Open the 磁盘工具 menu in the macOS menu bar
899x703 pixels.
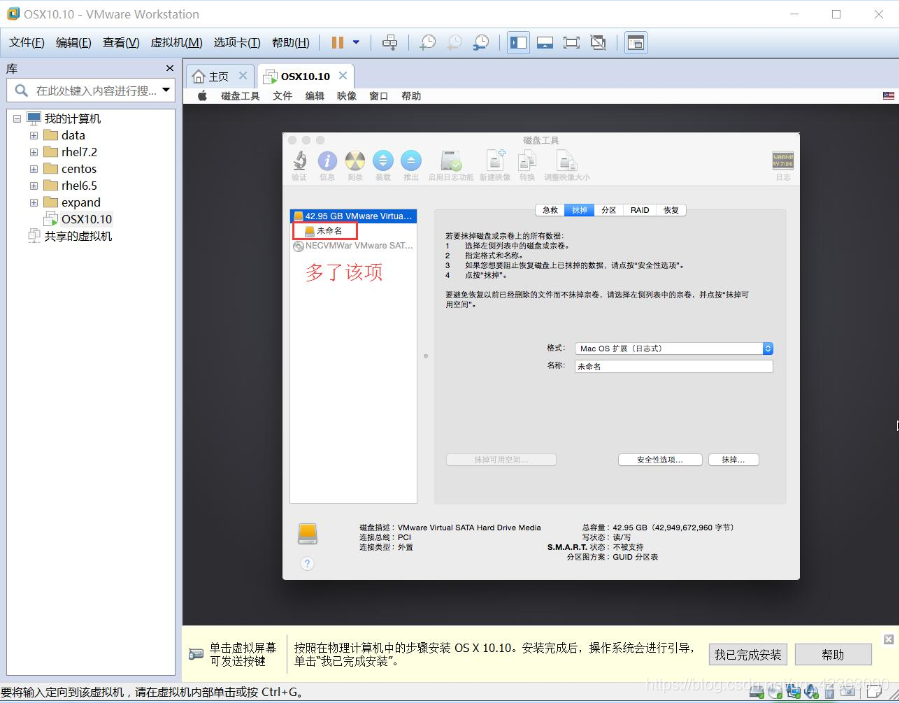pyautogui.click(x=240, y=96)
